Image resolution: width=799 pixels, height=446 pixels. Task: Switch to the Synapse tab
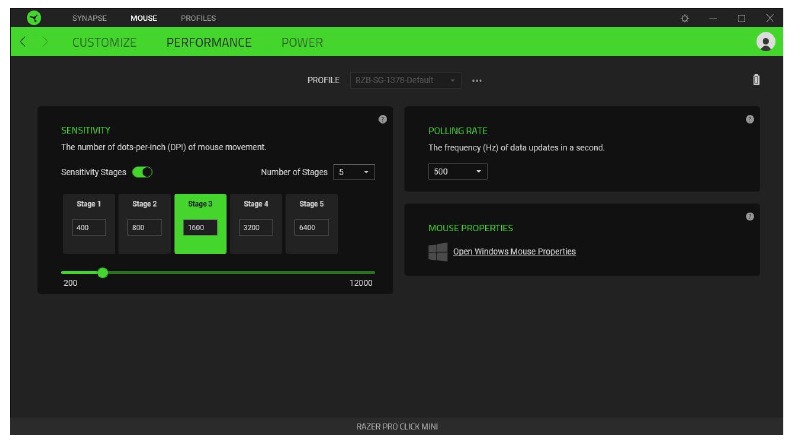[89, 18]
